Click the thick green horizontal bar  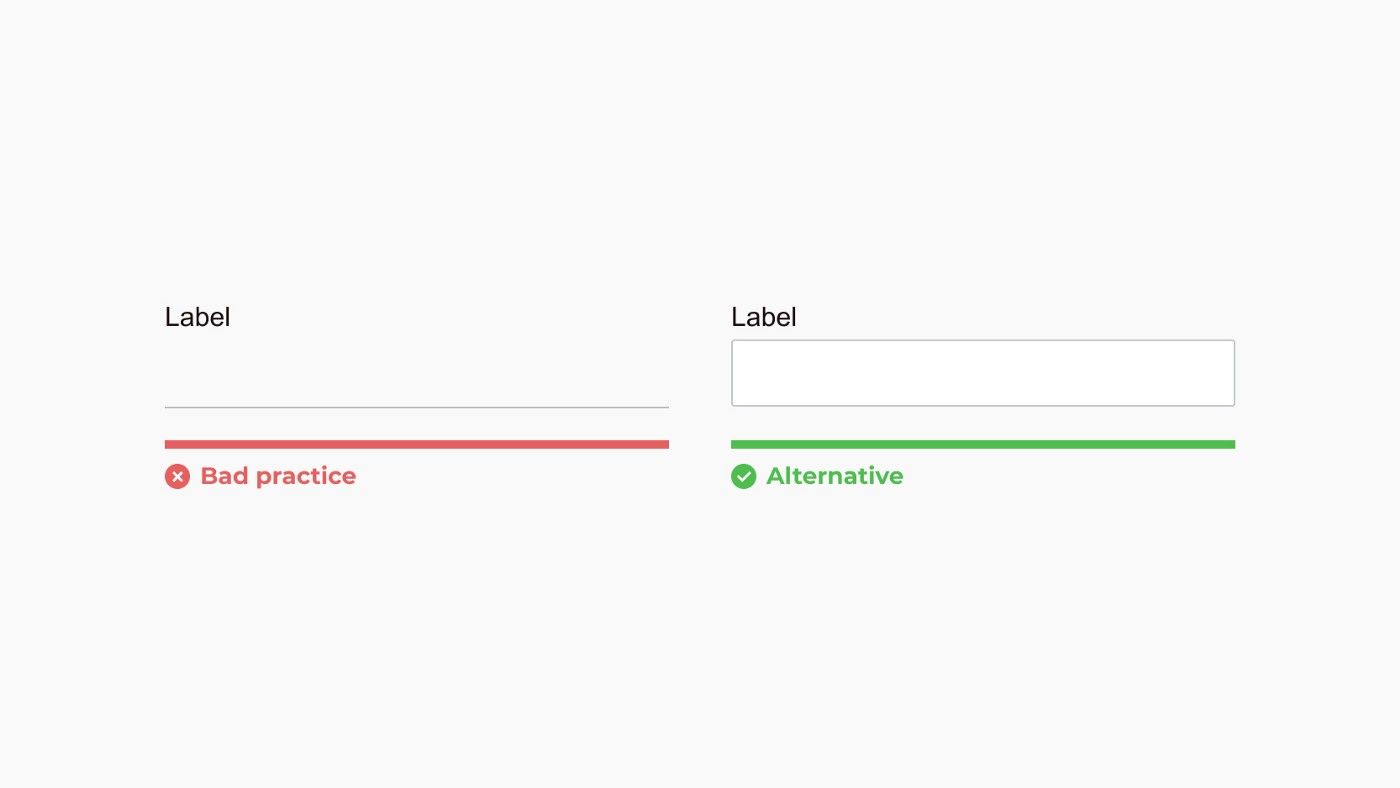(983, 444)
